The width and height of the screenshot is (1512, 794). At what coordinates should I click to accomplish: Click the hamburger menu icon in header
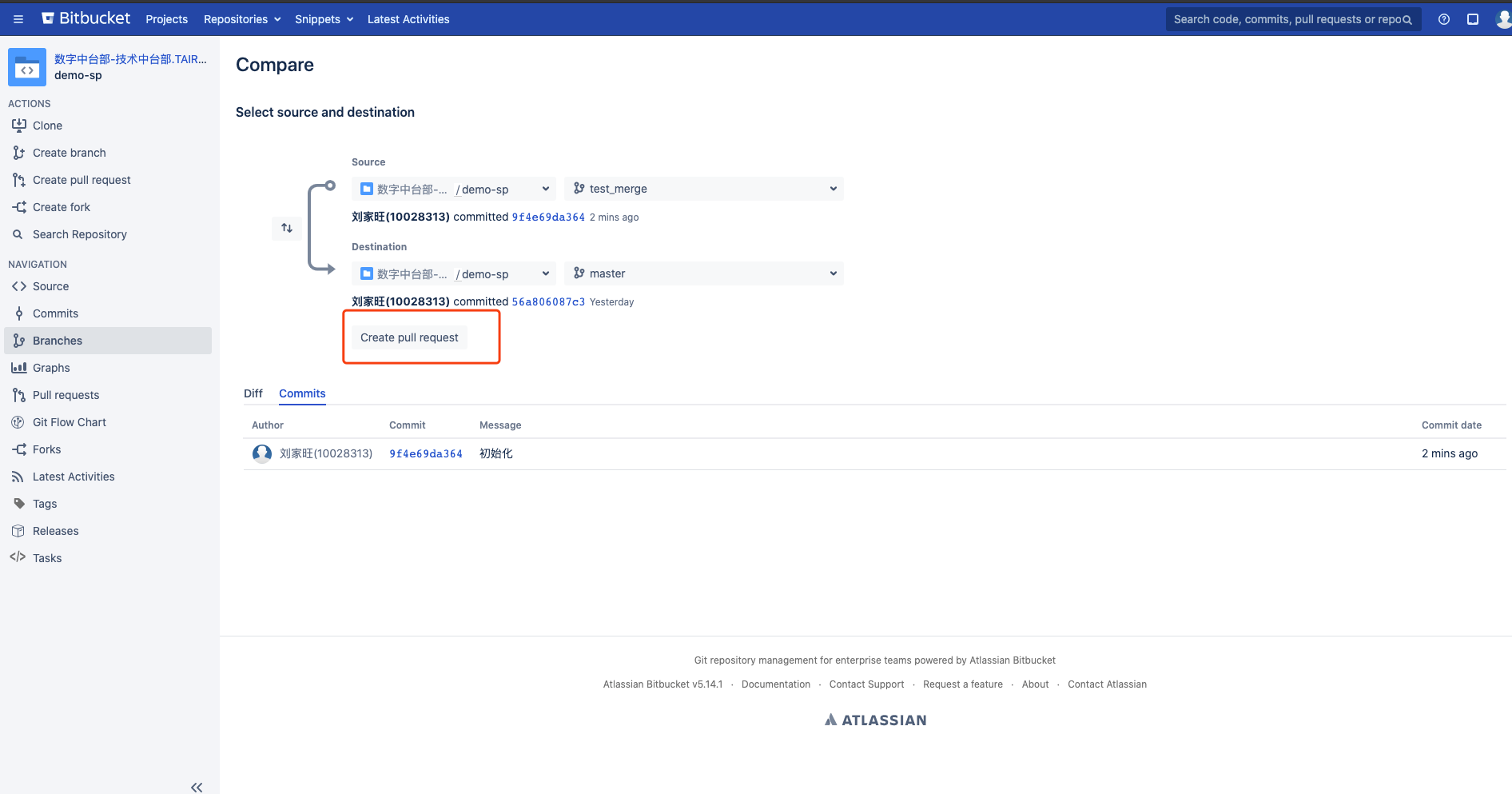tap(18, 19)
